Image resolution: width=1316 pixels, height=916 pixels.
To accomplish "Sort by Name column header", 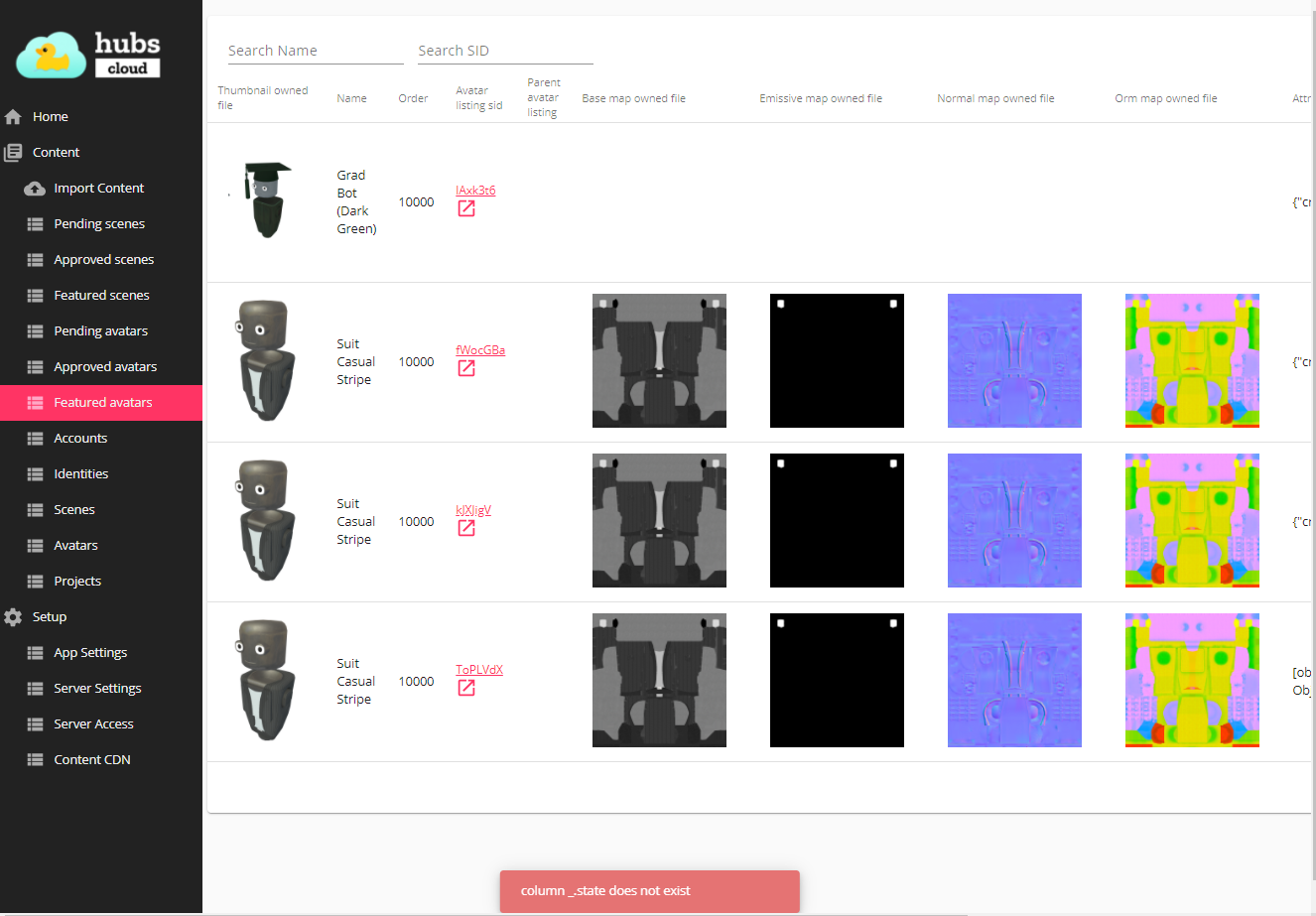I will 351,98.
